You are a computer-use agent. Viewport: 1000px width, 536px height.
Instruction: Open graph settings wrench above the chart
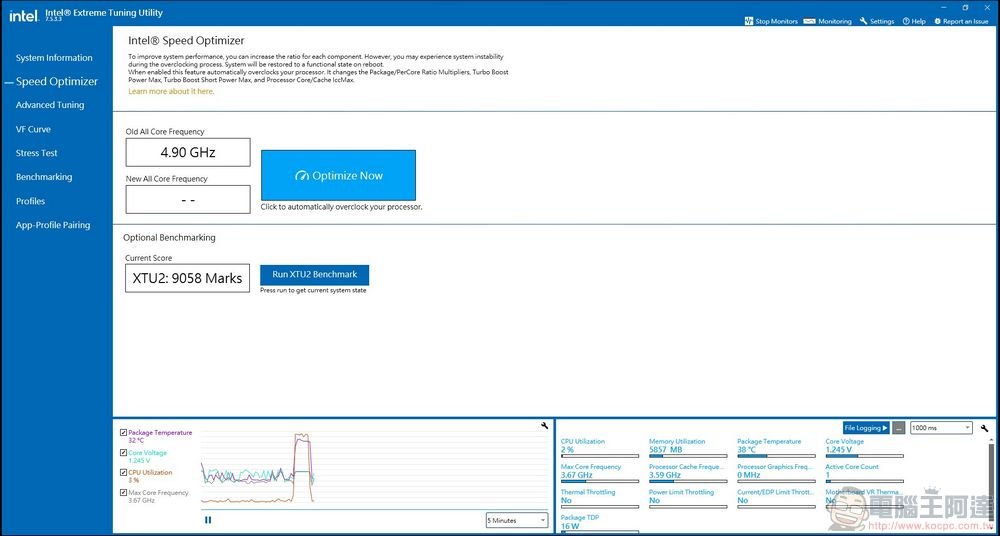coord(544,426)
